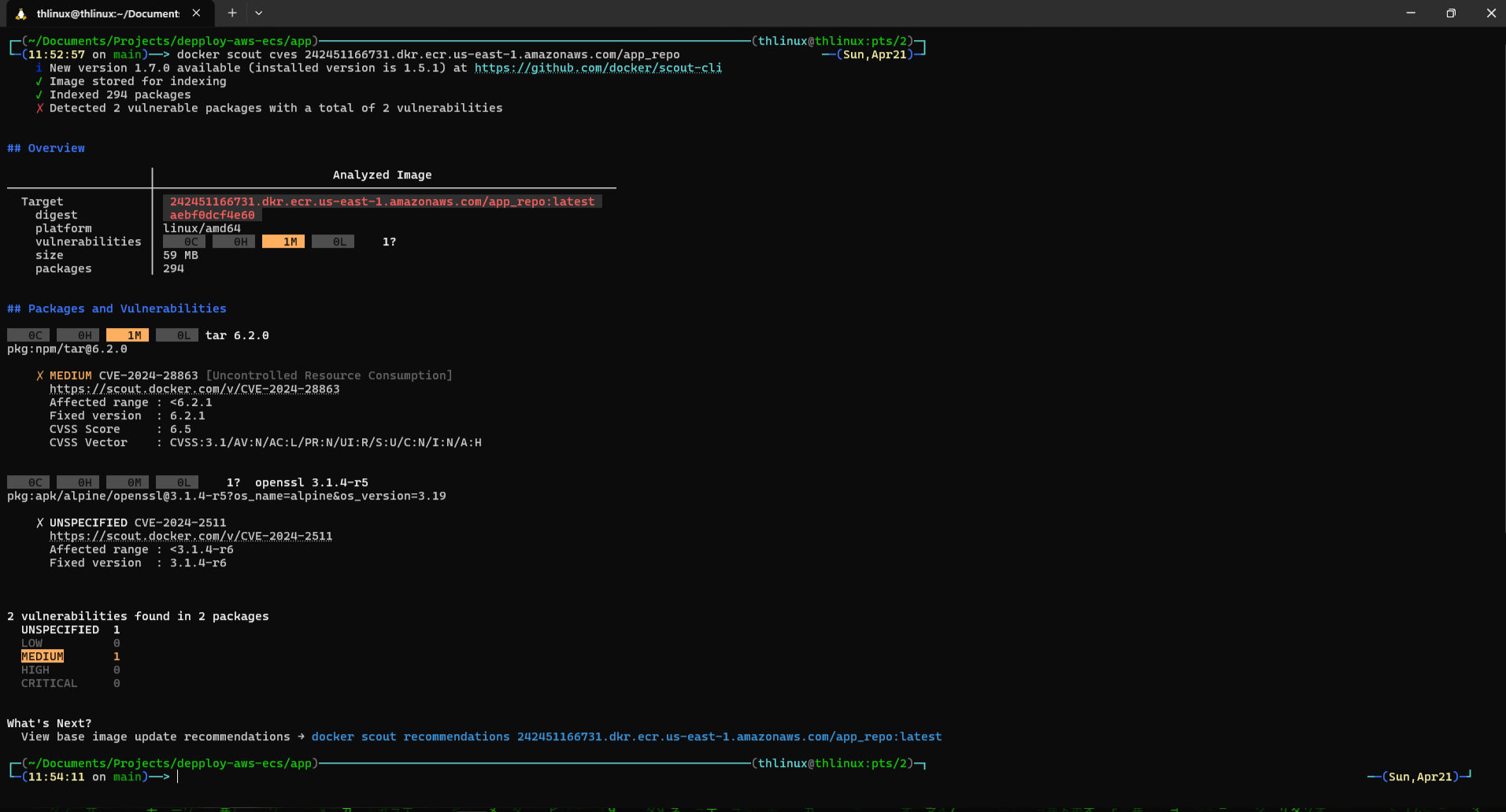The image size is (1506, 812).
Task: Click the fixed version 3.1.4-r6
Action: click(198, 563)
